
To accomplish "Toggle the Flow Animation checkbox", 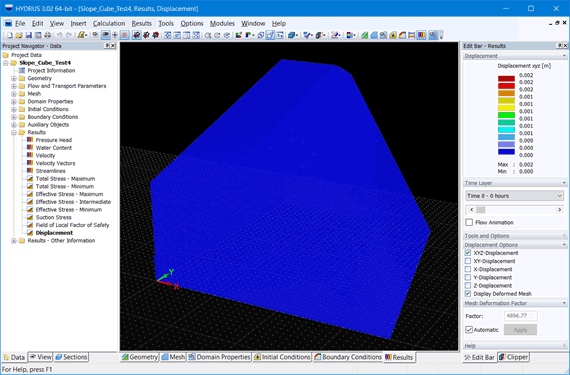I will pos(469,222).
